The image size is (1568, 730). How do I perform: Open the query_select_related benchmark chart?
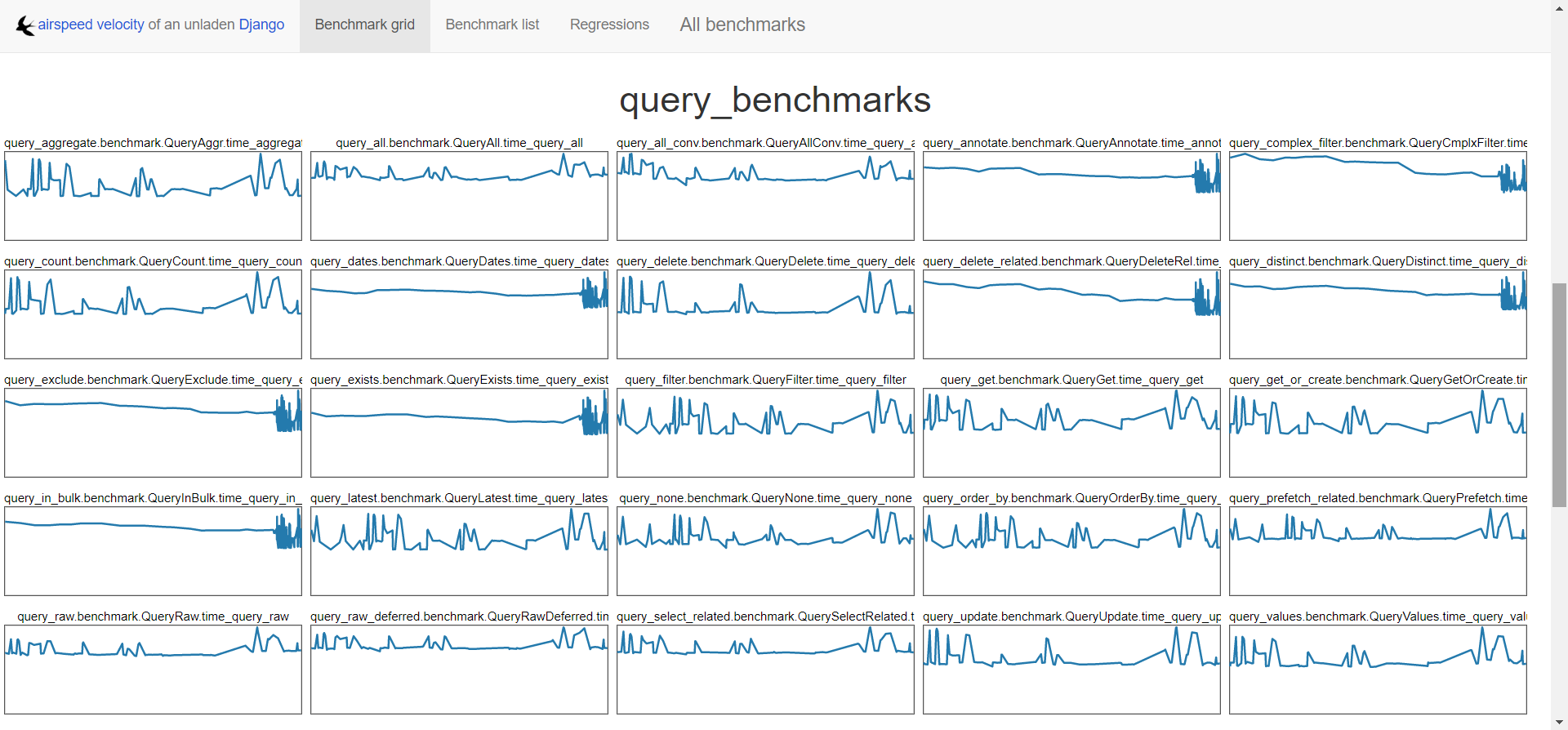coord(765,670)
